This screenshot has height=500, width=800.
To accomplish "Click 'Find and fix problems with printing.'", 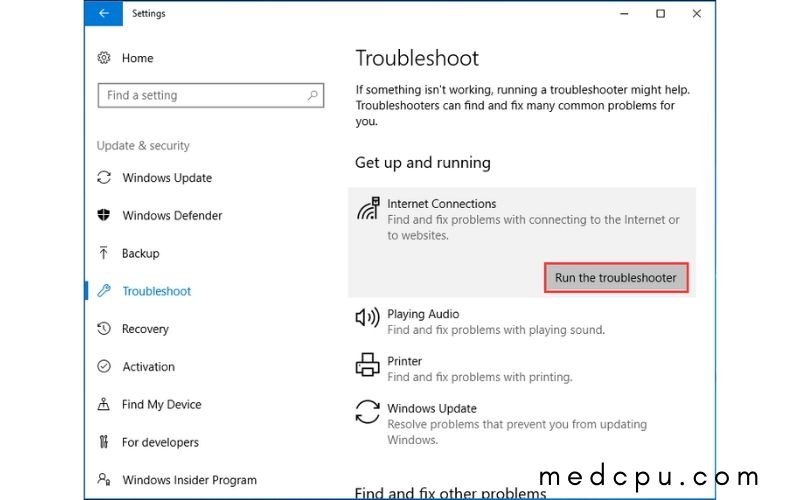I will pos(480,377).
